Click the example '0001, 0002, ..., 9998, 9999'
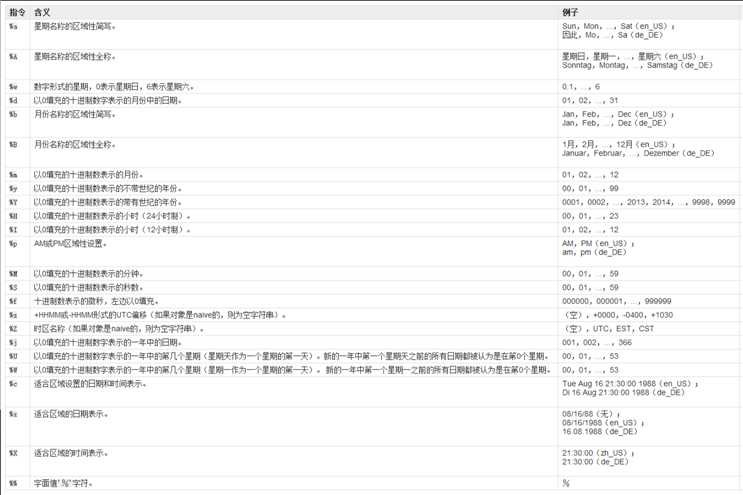This screenshot has width=743, height=495. 648,202
